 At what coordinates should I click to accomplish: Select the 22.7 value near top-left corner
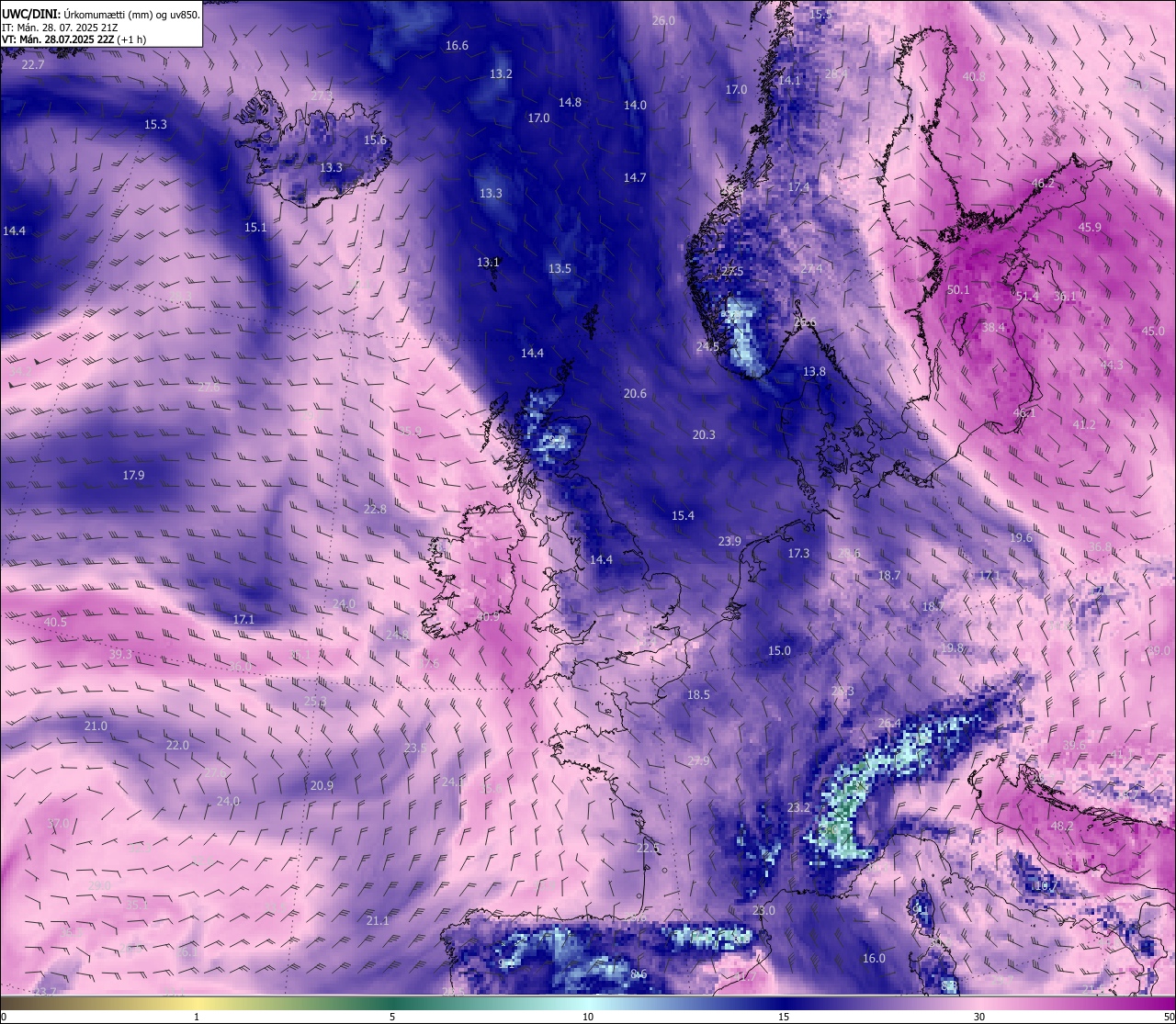pos(33,64)
